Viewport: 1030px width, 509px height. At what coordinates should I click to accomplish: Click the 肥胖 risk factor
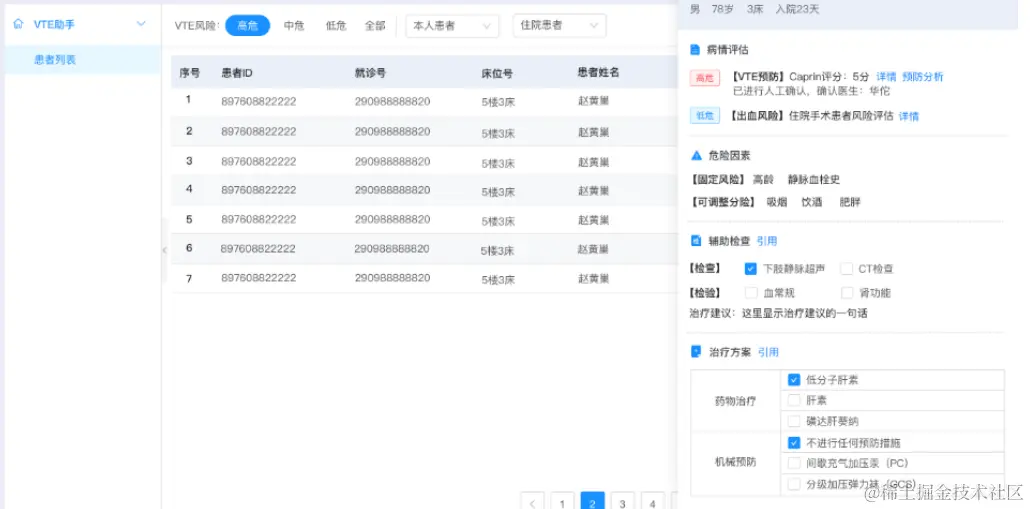click(x=850, y=202)
